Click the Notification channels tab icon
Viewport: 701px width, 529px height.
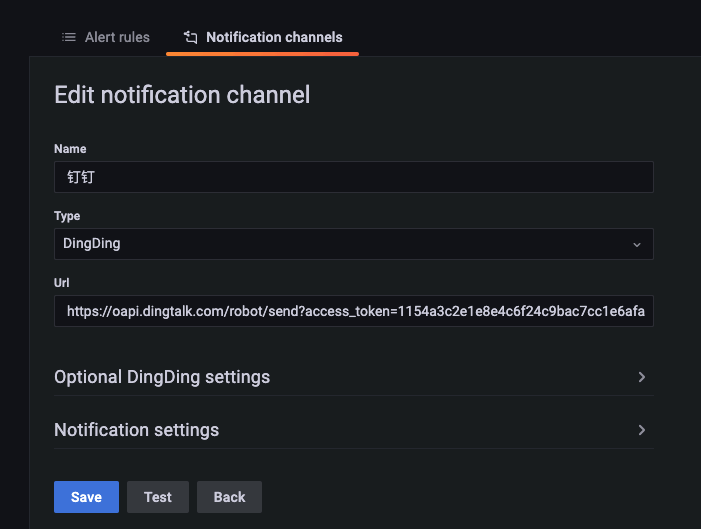pyautogui.click(x=190, y=37)
